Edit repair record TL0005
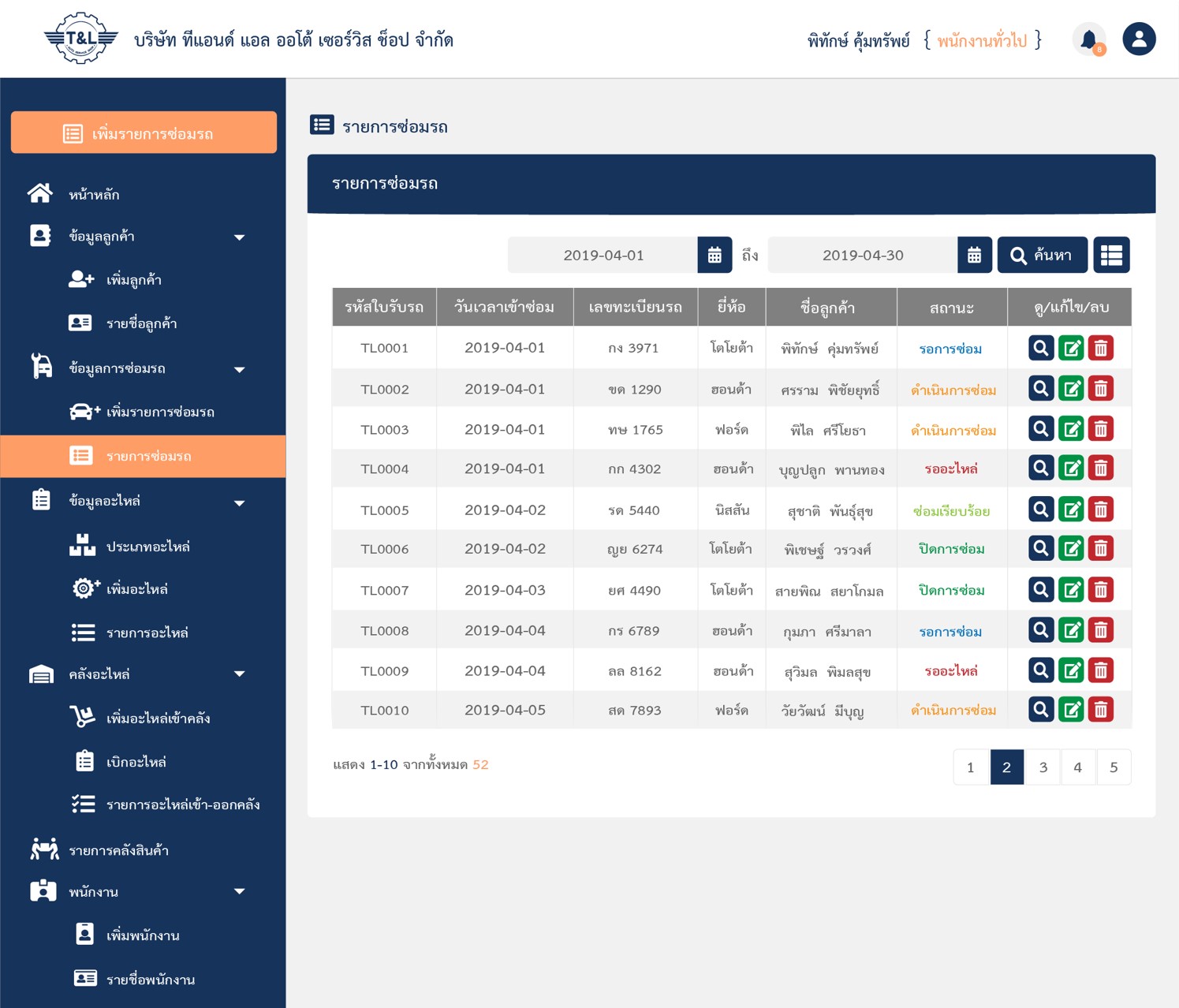Screen dimensions: 1179x1008 click(x=1071, y=510)
